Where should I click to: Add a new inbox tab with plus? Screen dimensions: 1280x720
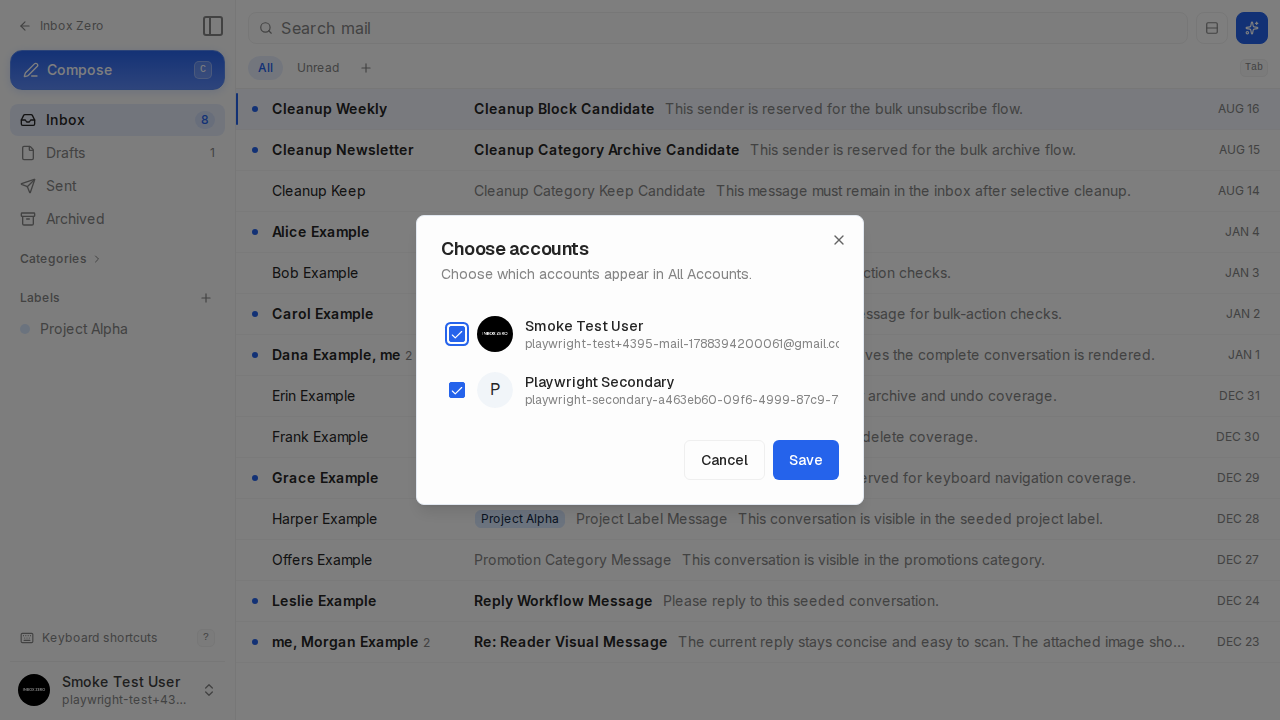pyautogui.click(x=366, y=68)
